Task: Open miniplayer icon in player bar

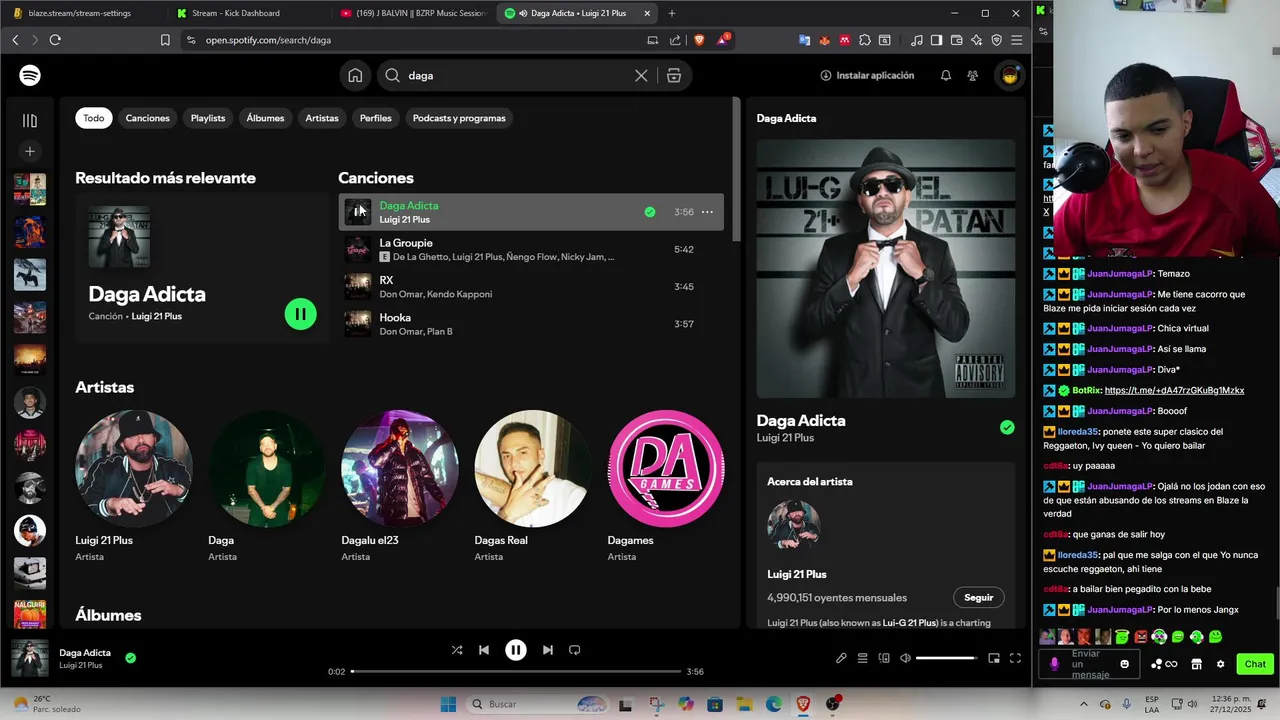Action: [994, 658]
